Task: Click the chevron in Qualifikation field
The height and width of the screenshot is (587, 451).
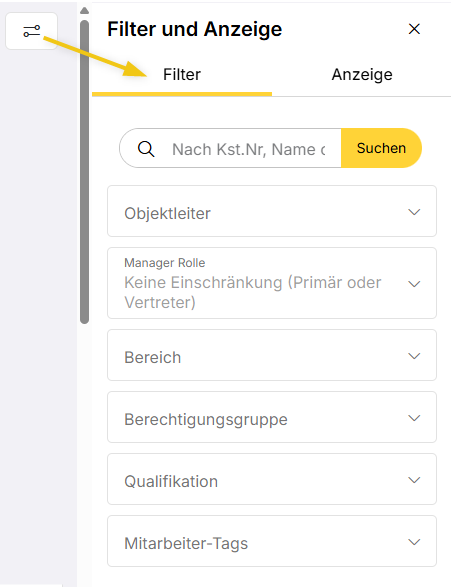Action: point(414,480)
